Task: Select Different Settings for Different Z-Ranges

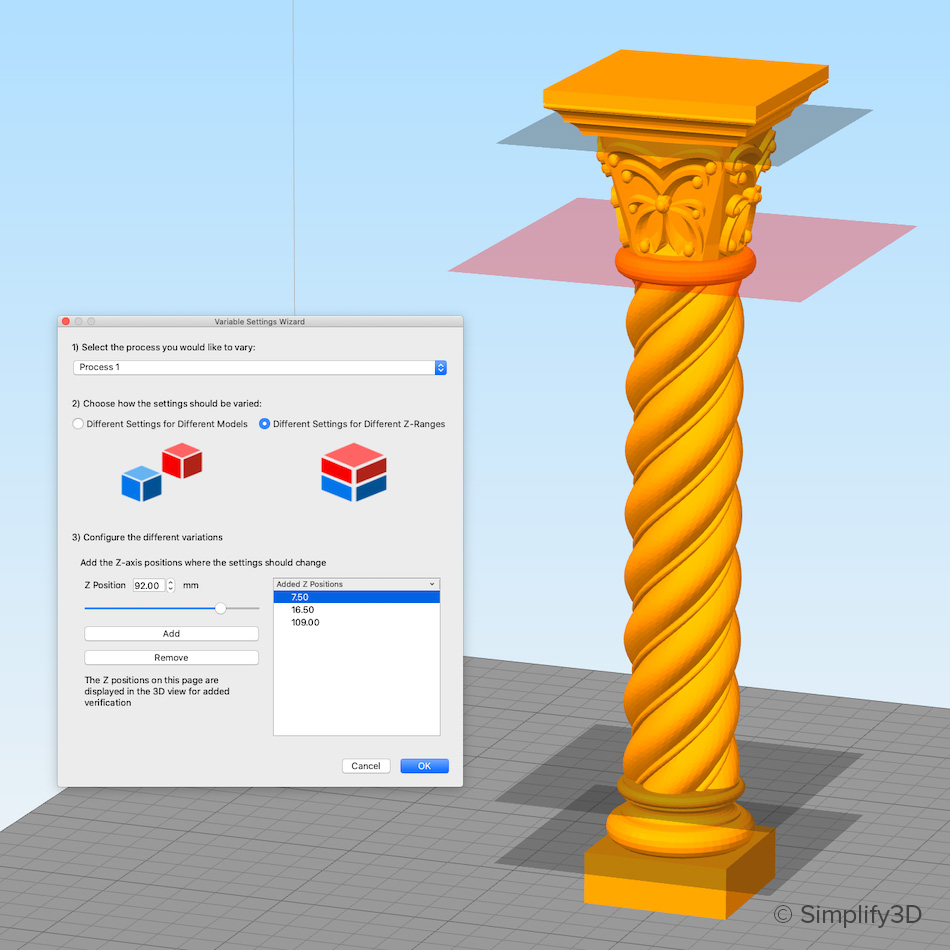Action: 262,423
